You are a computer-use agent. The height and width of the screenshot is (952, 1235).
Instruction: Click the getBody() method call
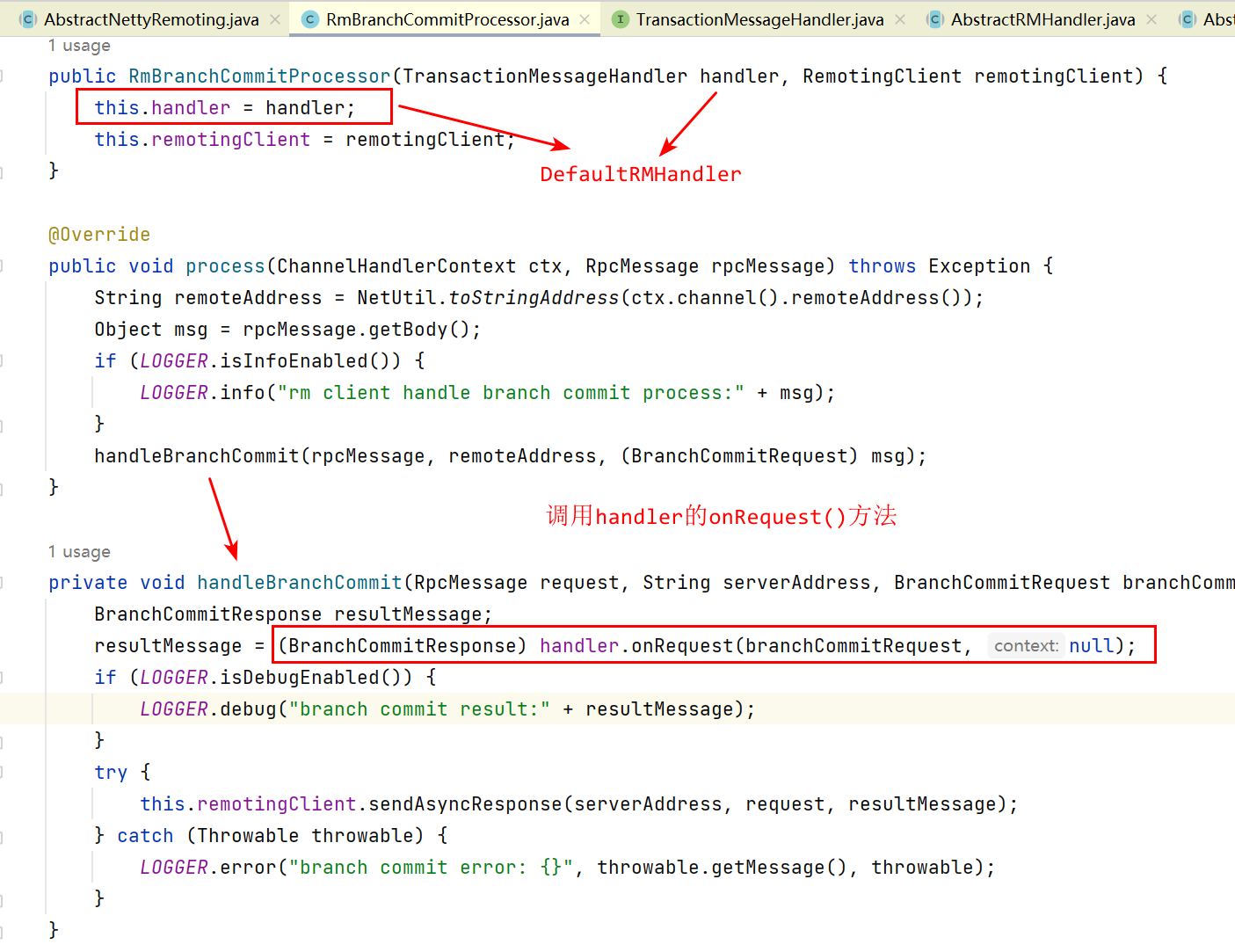[x=419, y=330]
